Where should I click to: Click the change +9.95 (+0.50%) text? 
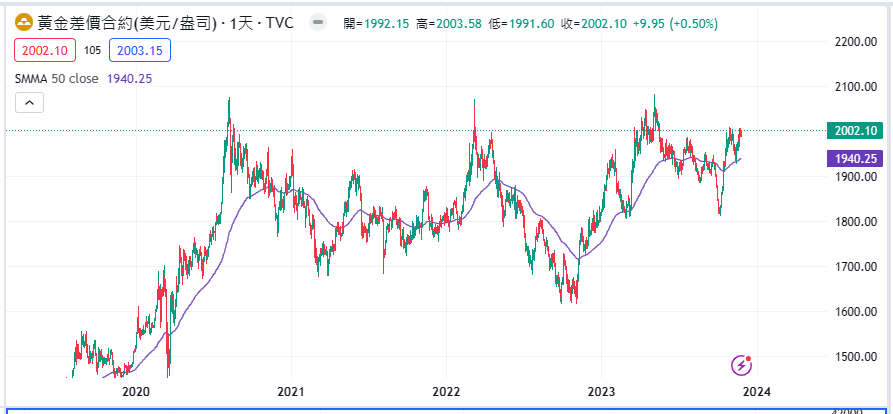[674, 24]
